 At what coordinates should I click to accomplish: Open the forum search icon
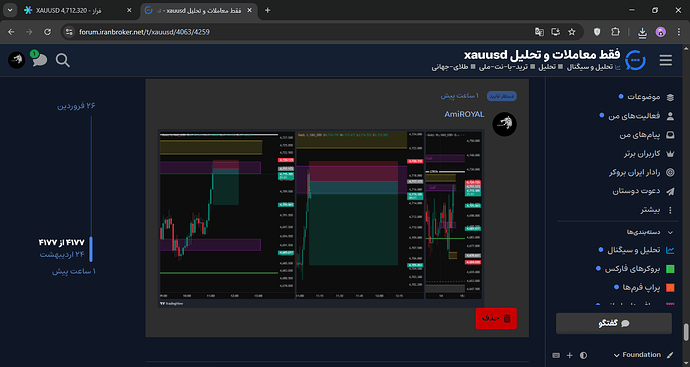pyautogui.click(x=63, y=60)
